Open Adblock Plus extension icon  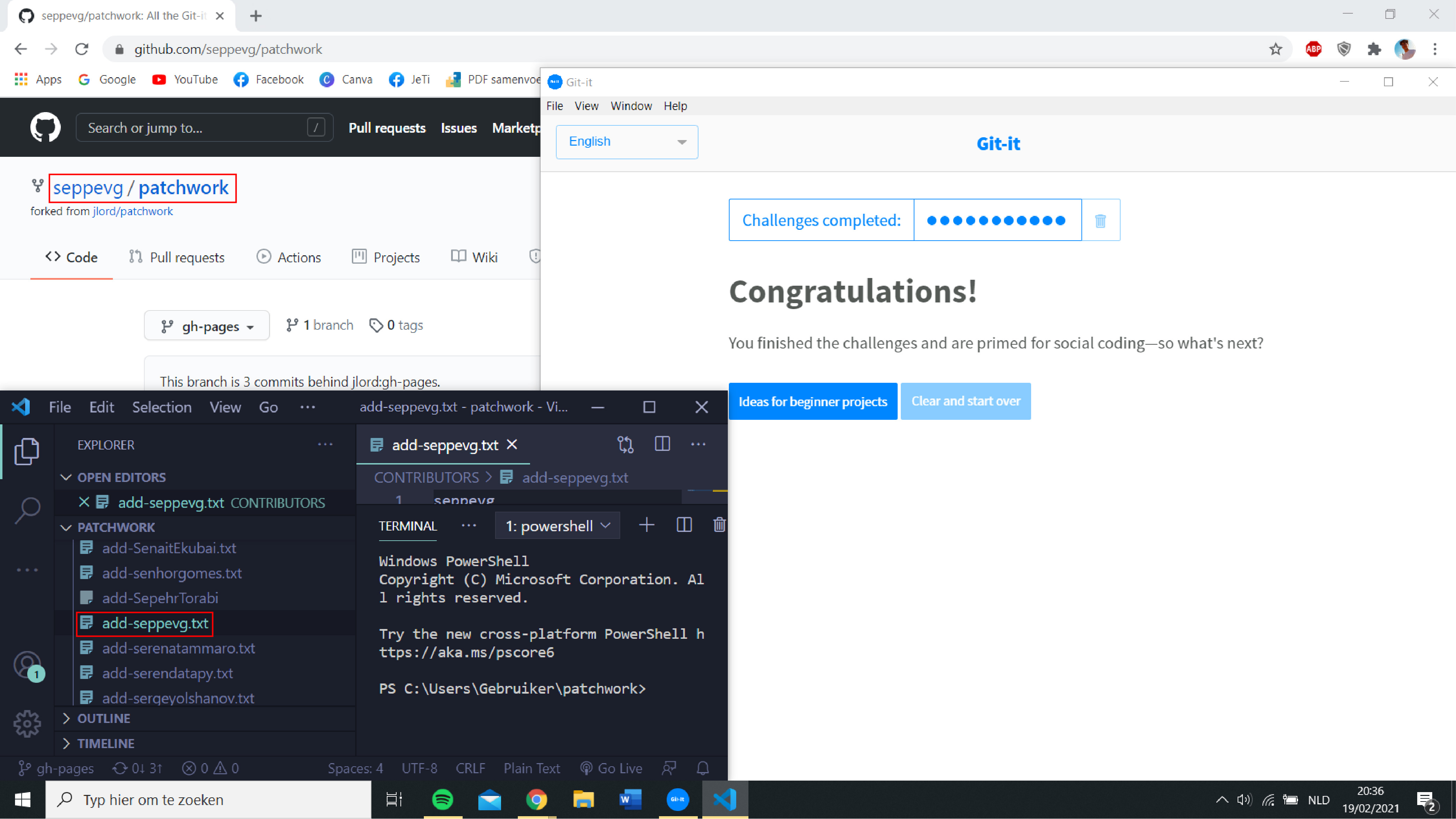click(x=1313, y=49)
